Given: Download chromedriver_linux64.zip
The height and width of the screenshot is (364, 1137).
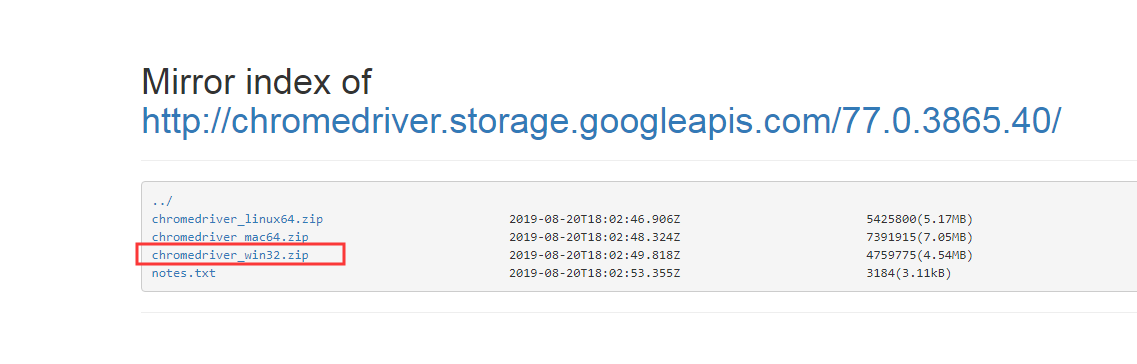Looking at the screenshot, I should pyautogui.click(x=237, y=219).
